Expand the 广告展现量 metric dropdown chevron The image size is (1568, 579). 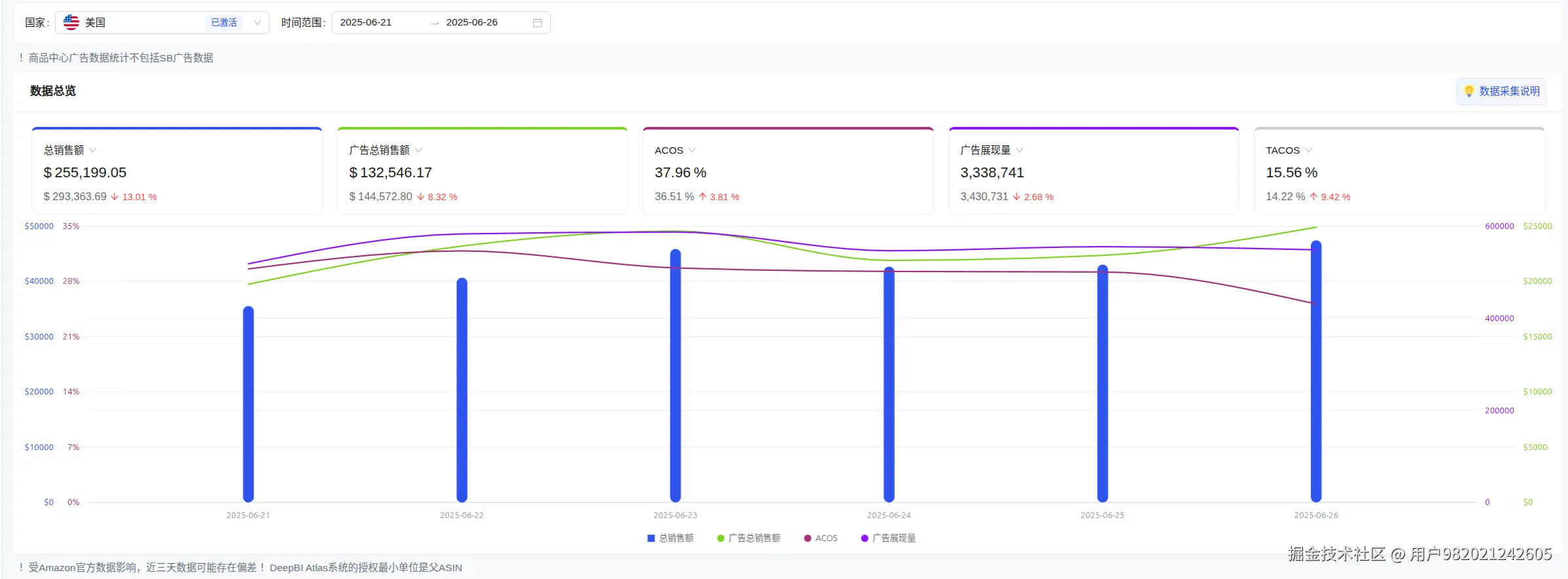[1020, 150]
